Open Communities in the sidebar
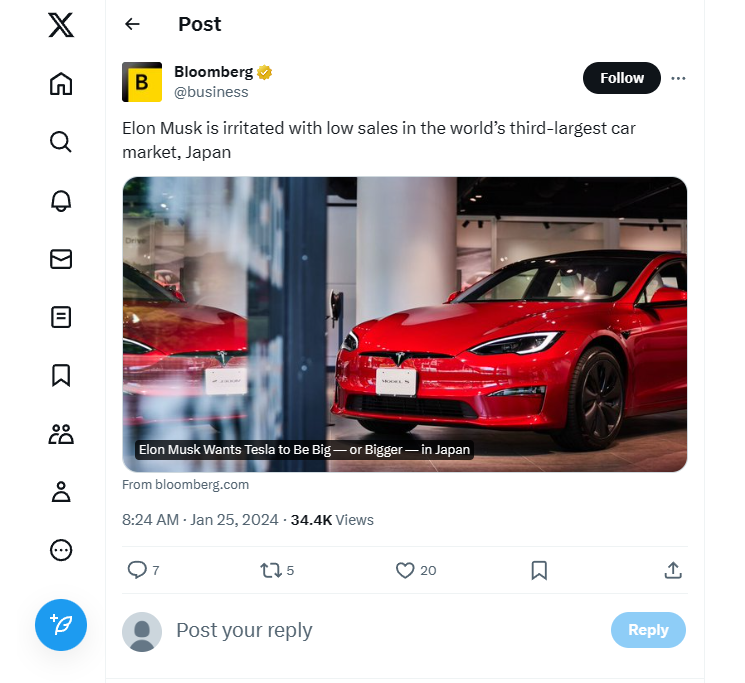The image size is (745, 683). coord(61,434)
